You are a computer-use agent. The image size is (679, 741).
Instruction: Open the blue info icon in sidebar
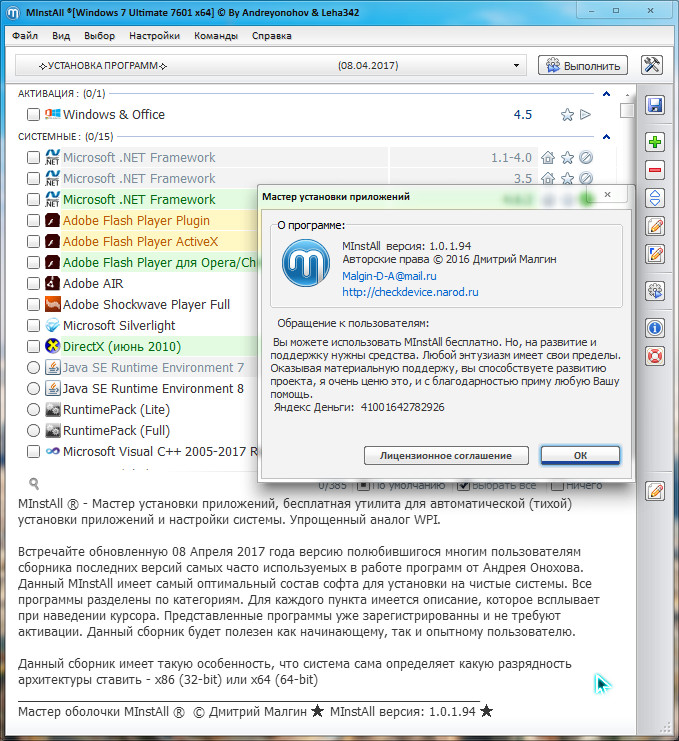click(655, 327)
